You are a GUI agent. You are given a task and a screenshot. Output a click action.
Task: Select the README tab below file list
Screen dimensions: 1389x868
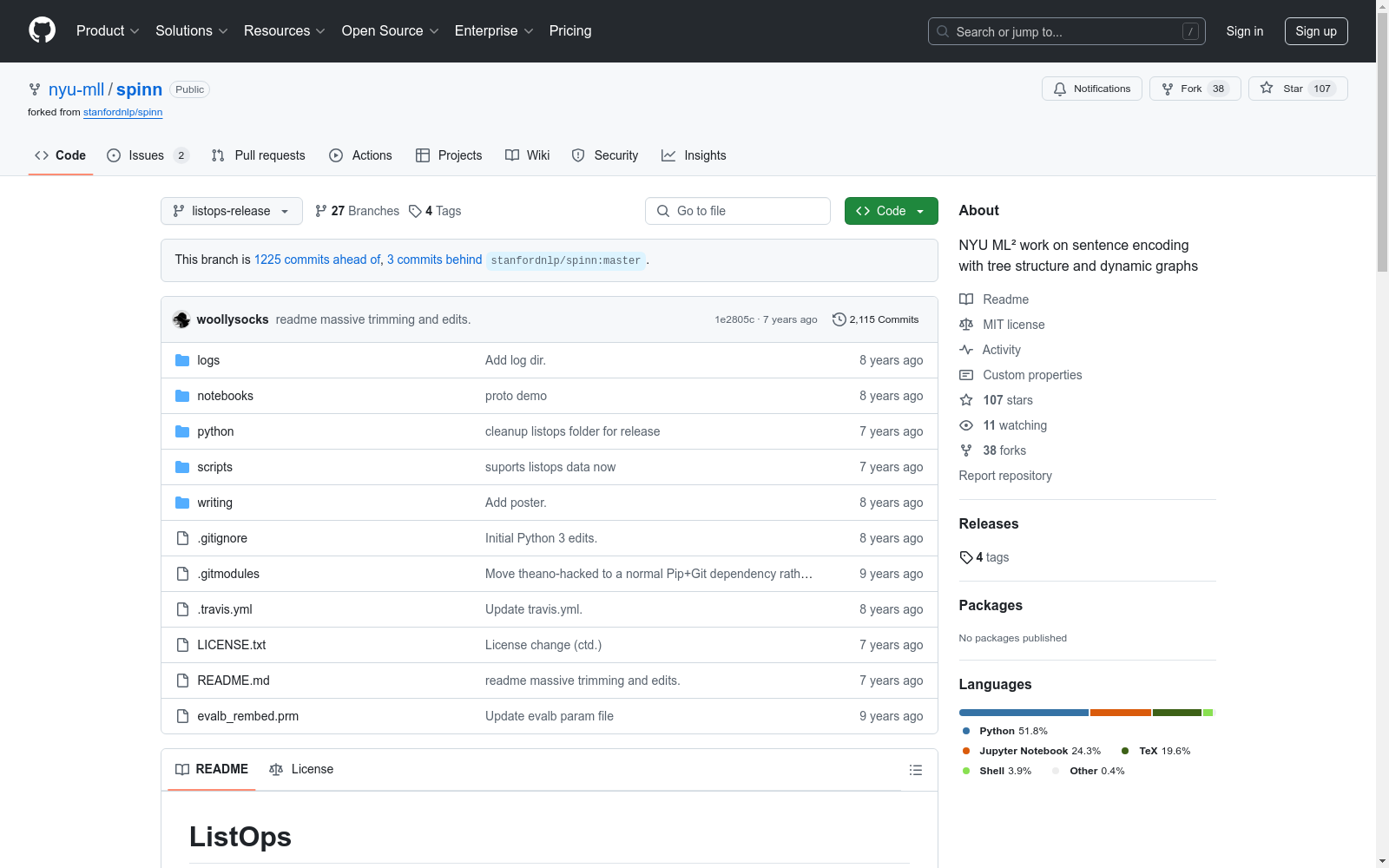[212, 769]
